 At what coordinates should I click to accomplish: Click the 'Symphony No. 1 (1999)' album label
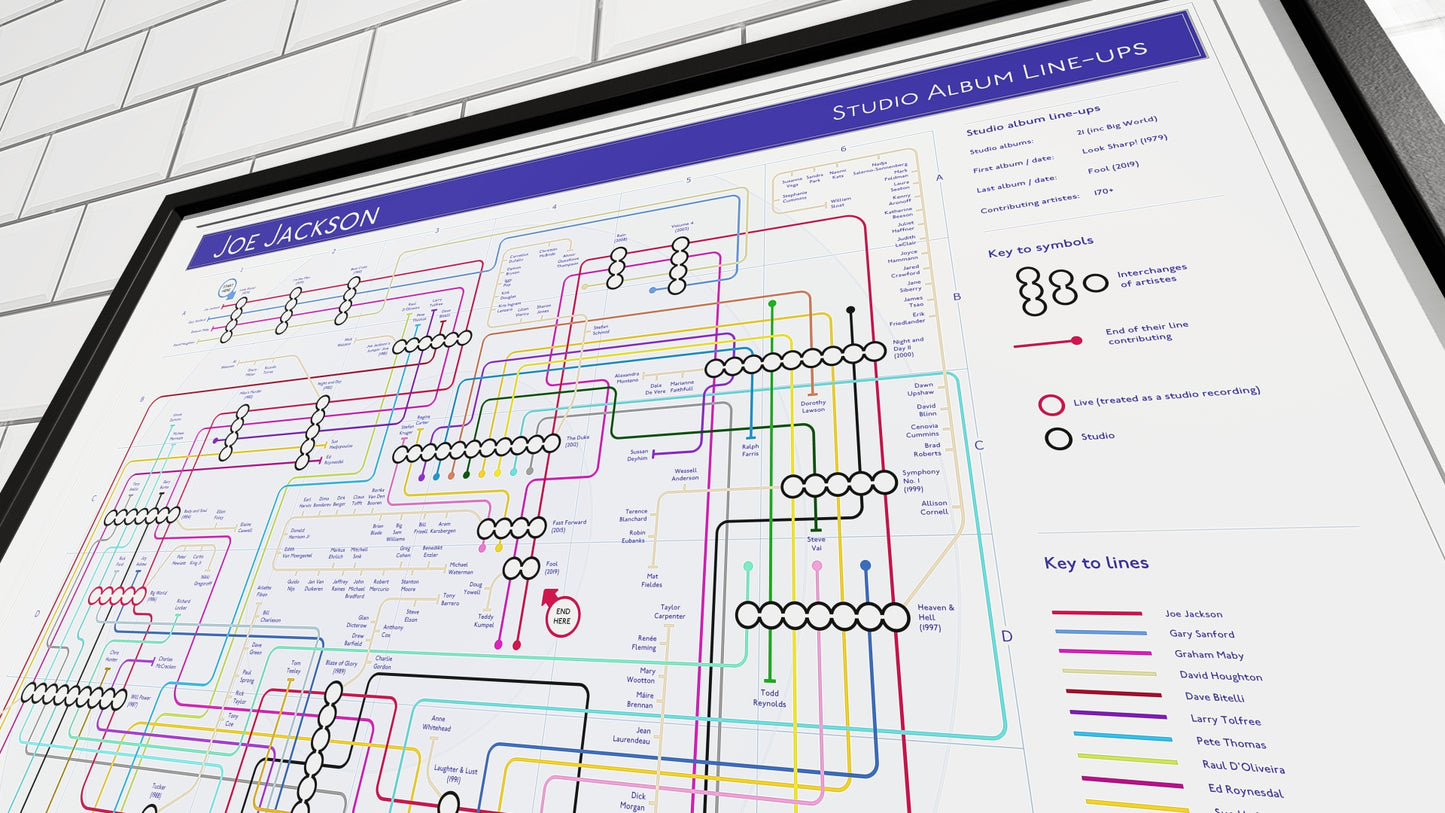(x=921, y=482)
